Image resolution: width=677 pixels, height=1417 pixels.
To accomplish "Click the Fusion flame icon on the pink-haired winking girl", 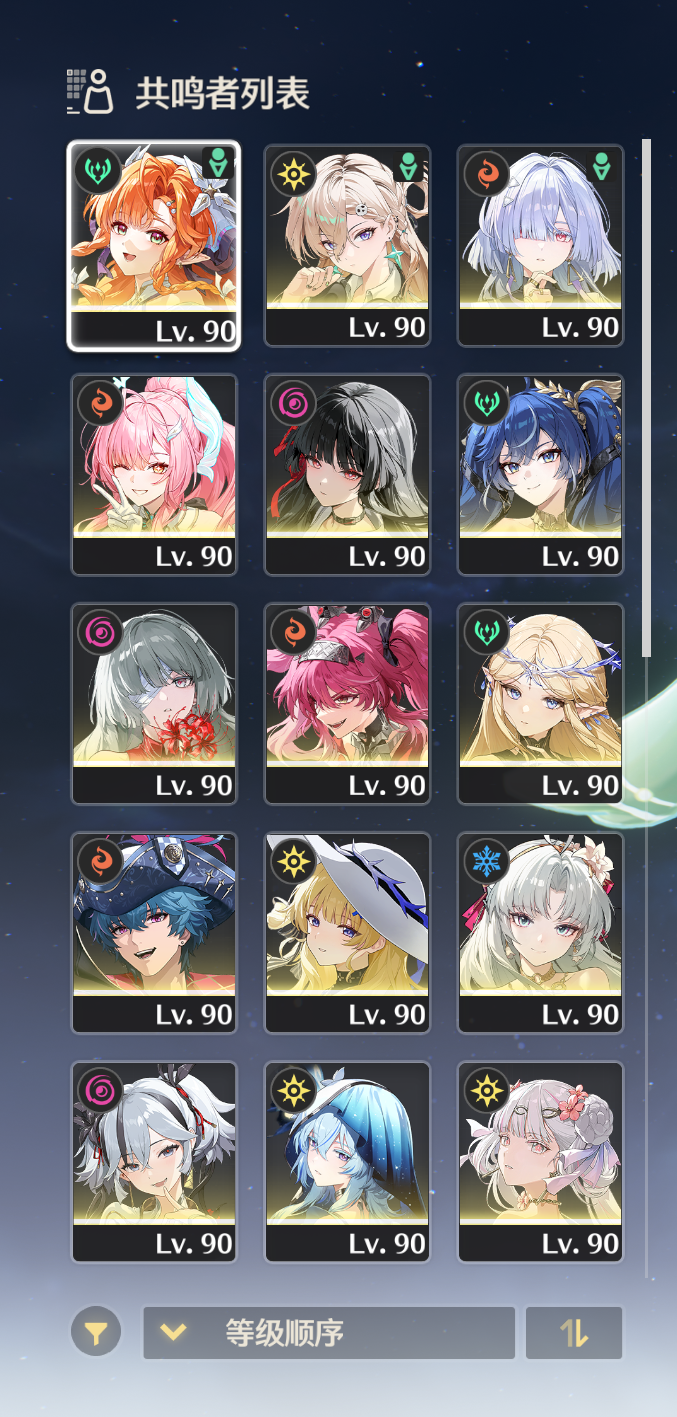I will click(100, 402).
